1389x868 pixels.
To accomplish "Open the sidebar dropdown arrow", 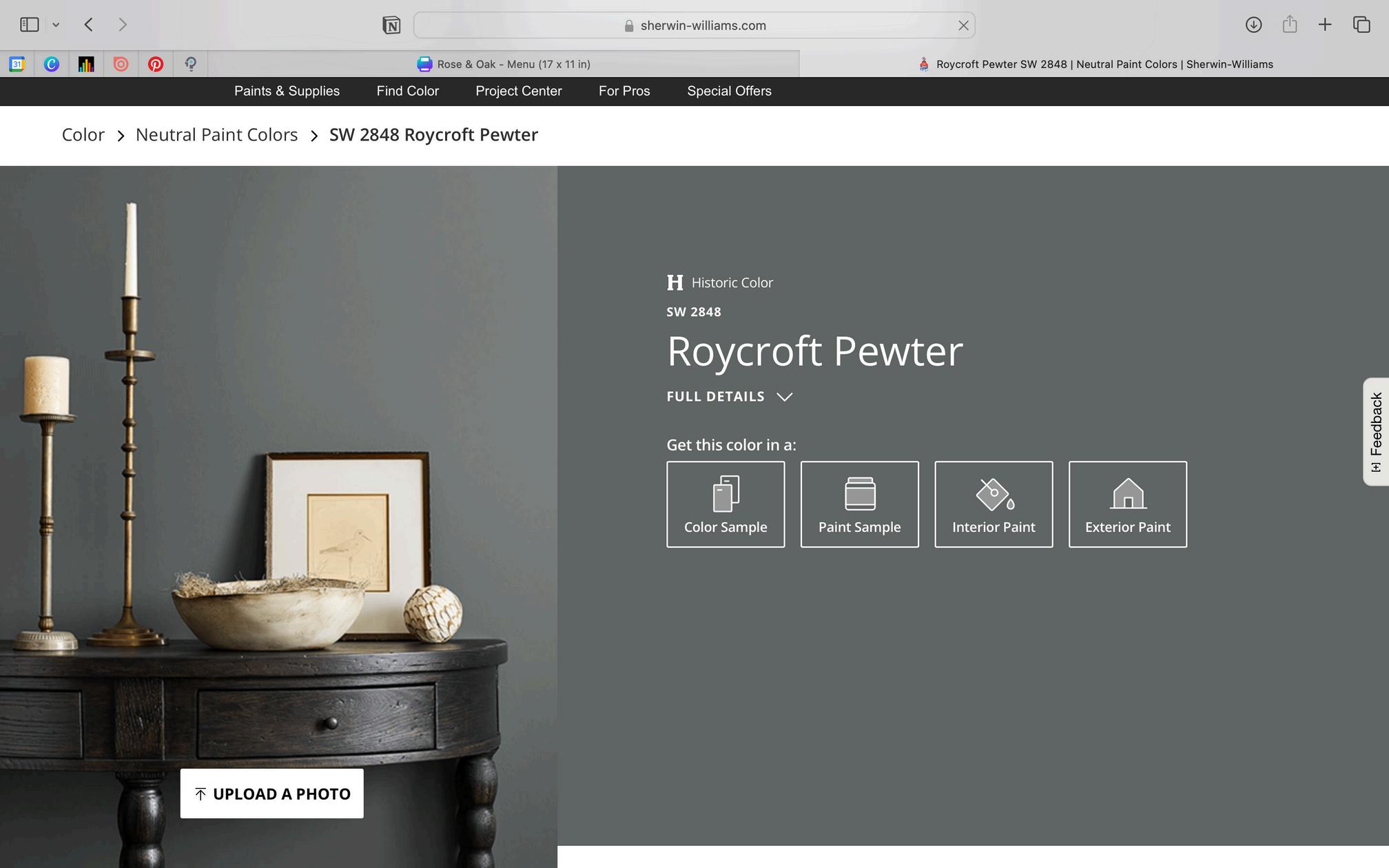I will [56, 25].
